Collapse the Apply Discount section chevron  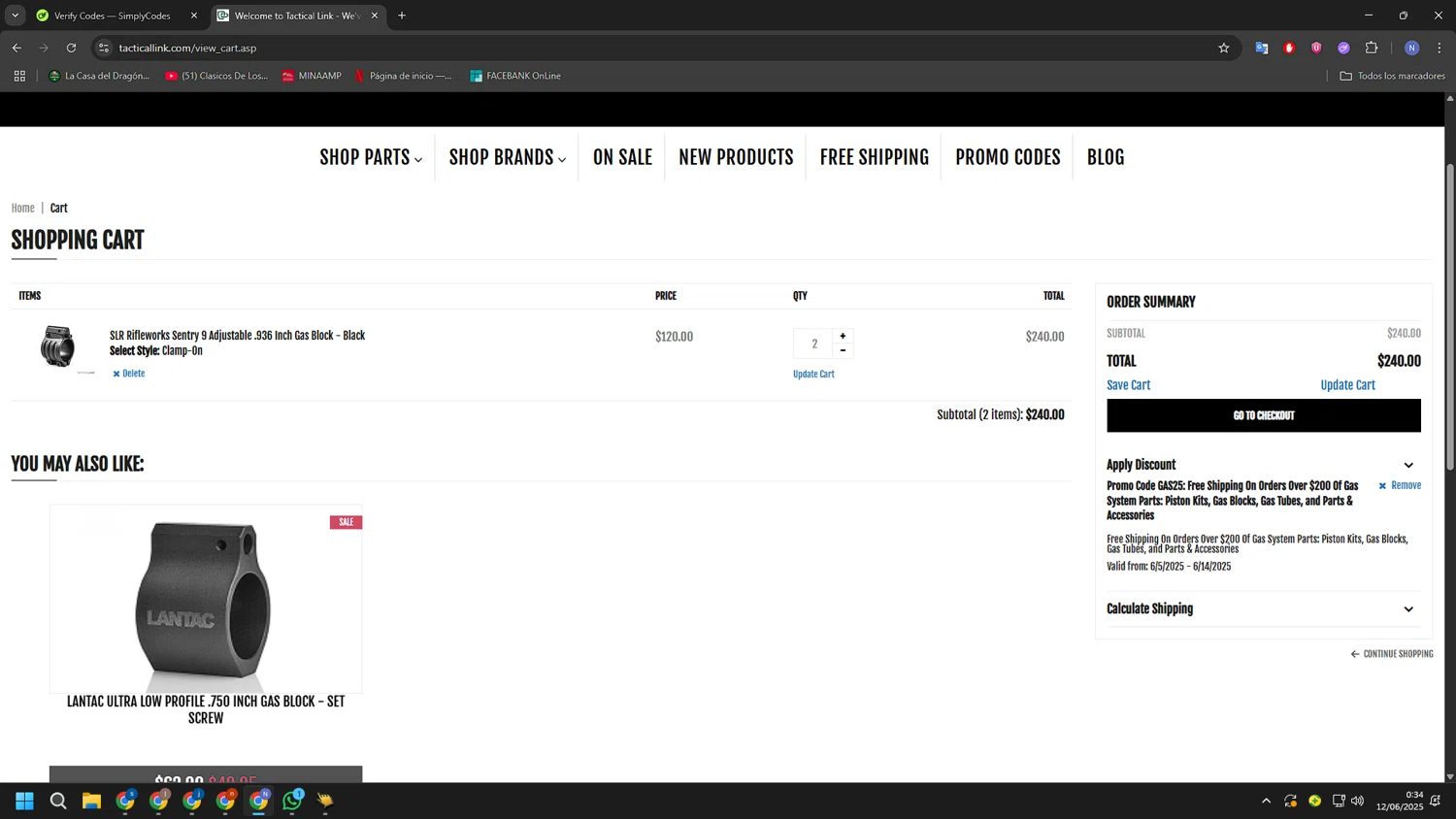1408,466
